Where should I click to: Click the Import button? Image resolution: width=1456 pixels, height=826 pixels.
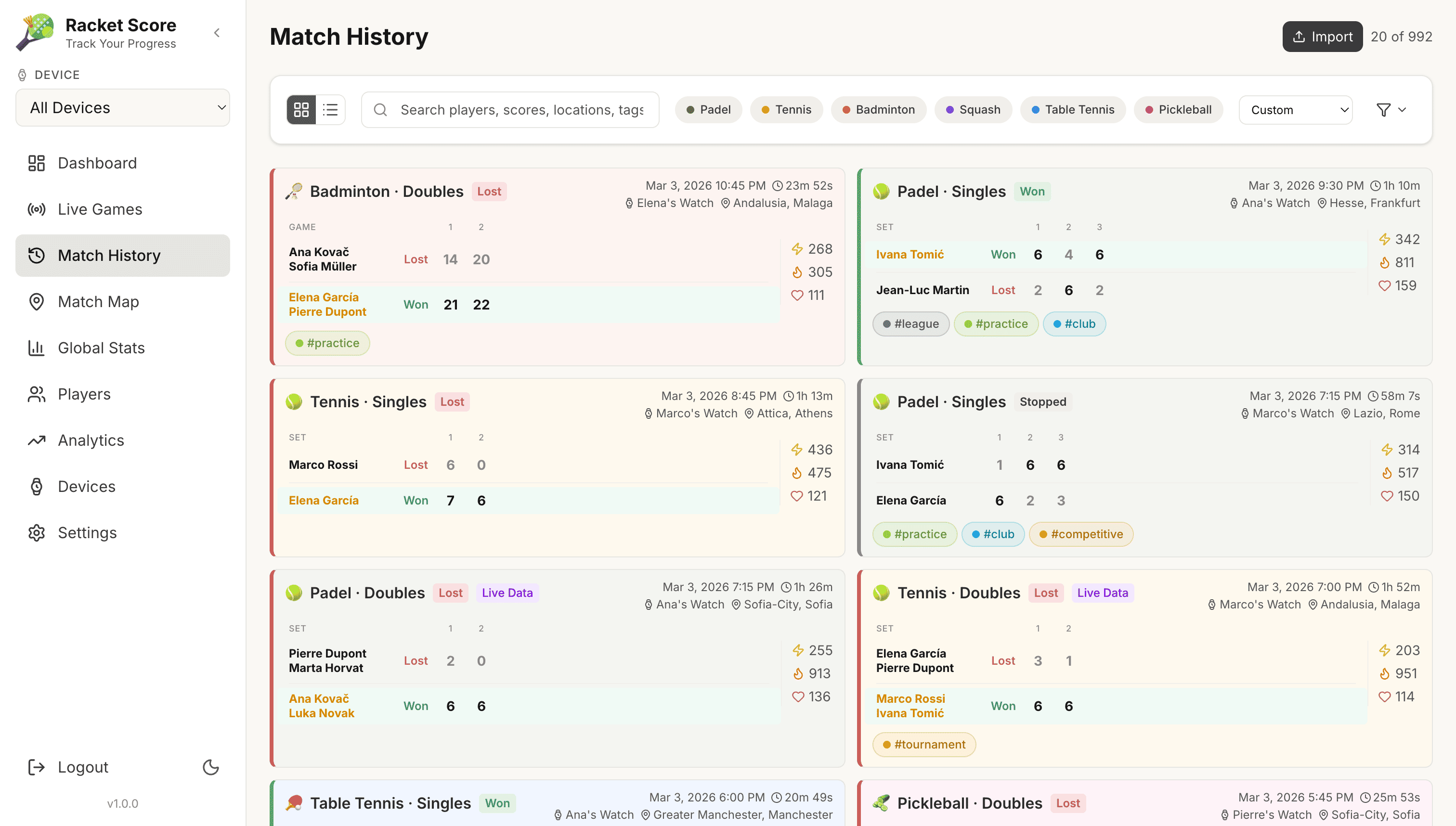coord(1322,36)
